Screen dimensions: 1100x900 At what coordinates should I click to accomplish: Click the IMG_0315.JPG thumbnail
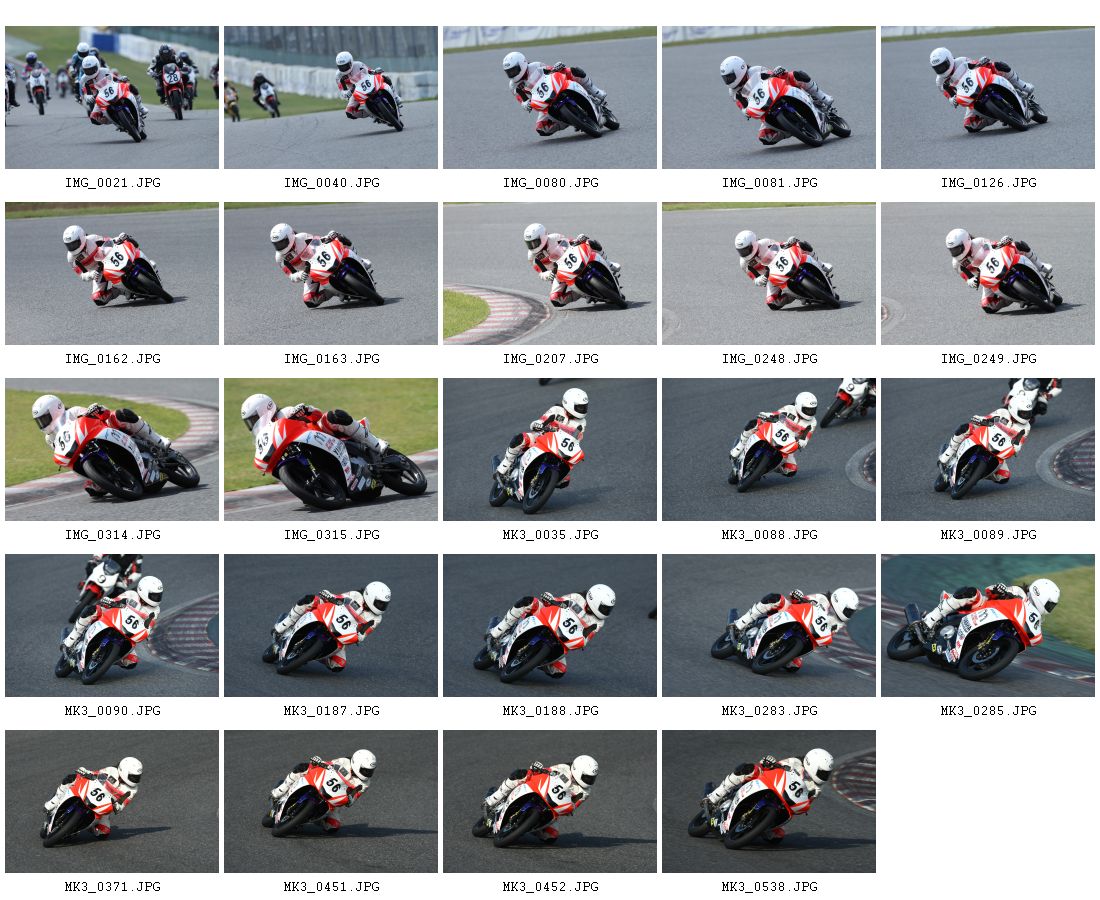pos(330,450)
